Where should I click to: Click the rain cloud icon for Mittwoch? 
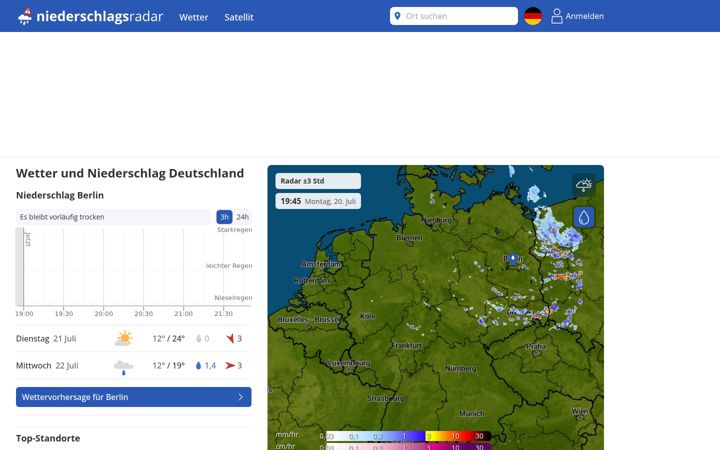pyautogui.click(x=124, y=367)
